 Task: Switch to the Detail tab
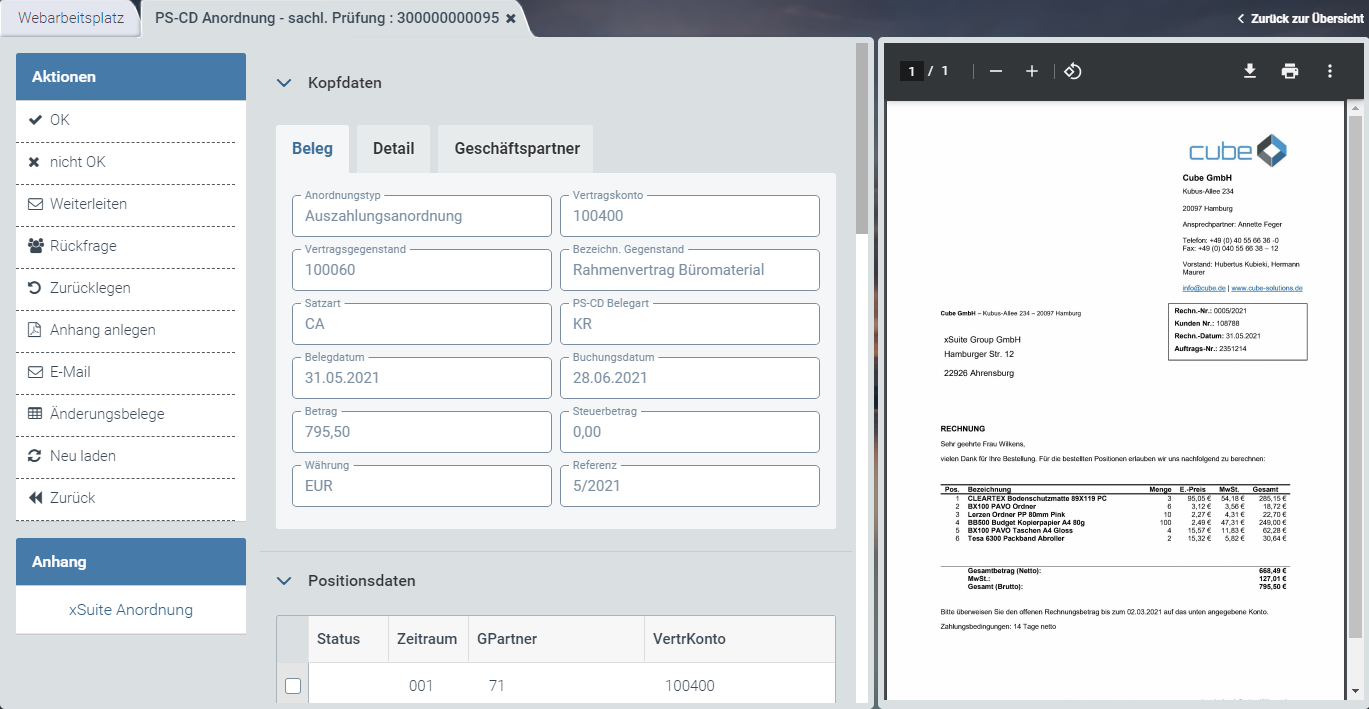(x=393, y=148)
